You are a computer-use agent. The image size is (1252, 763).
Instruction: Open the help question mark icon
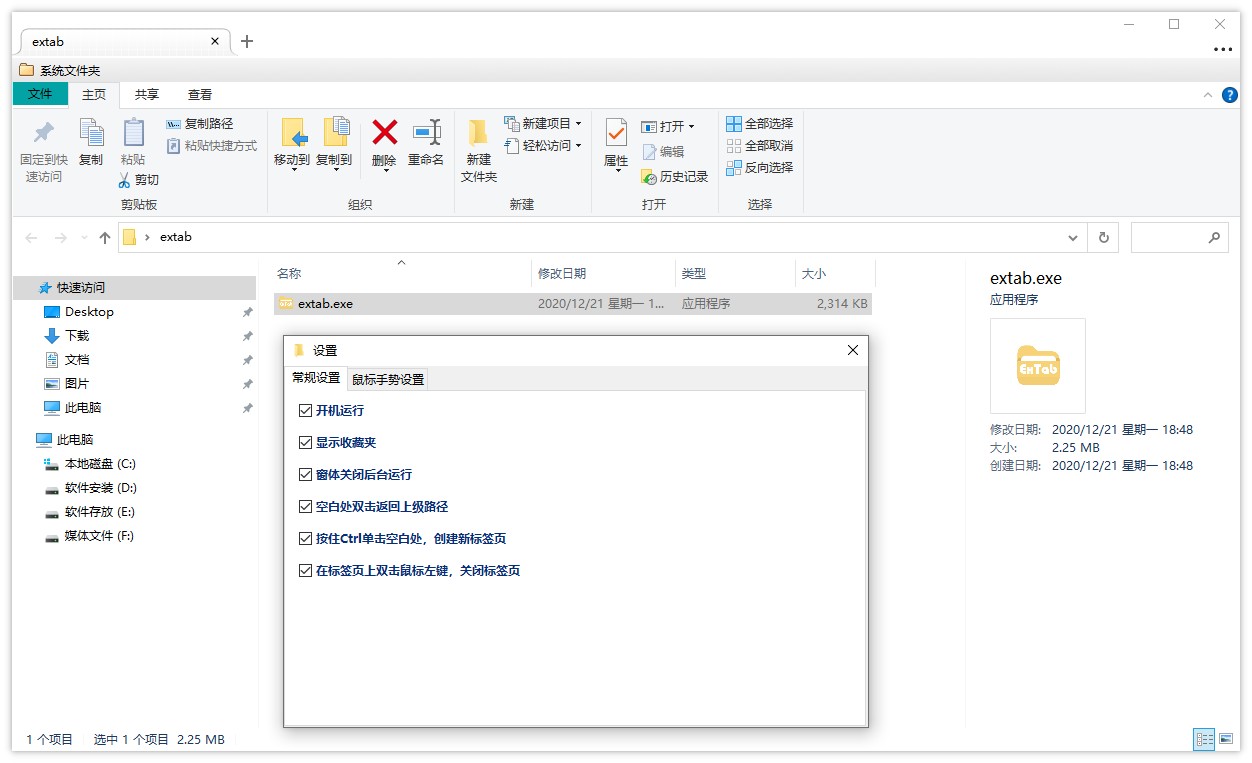pos(1231,94)
